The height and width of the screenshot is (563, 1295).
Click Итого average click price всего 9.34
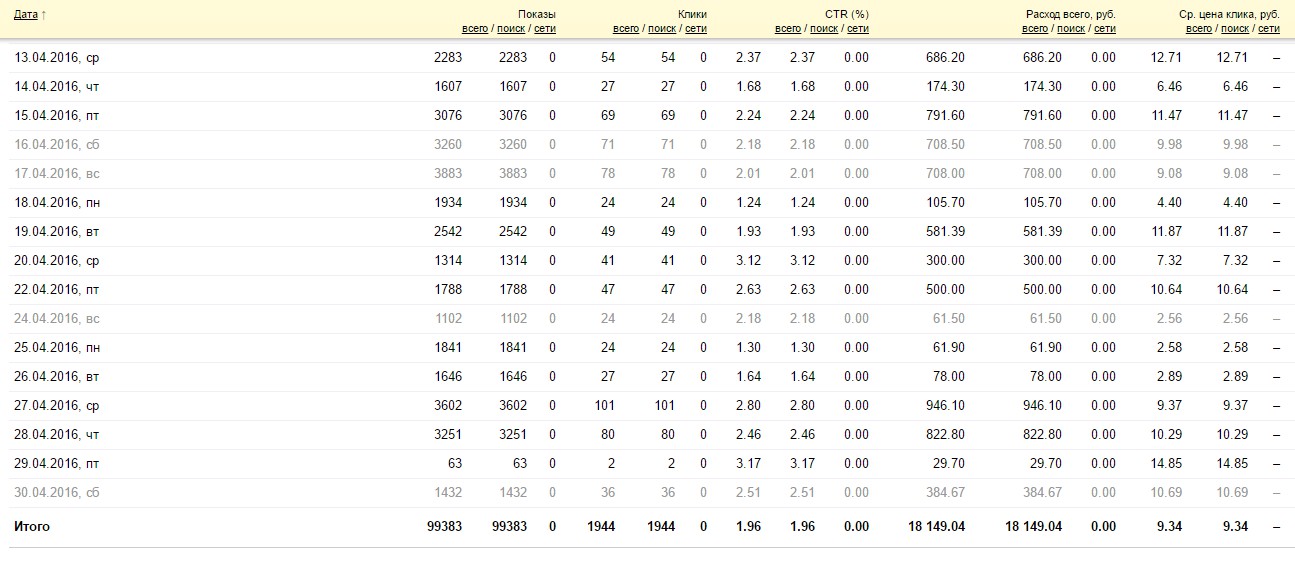pos(1169,527)
